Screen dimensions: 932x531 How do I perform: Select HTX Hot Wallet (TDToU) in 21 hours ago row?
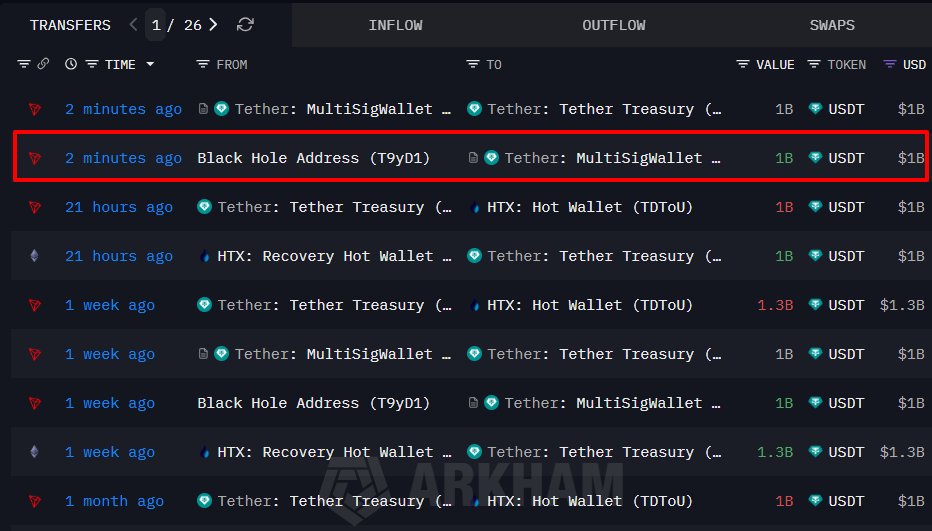[590, 207]
